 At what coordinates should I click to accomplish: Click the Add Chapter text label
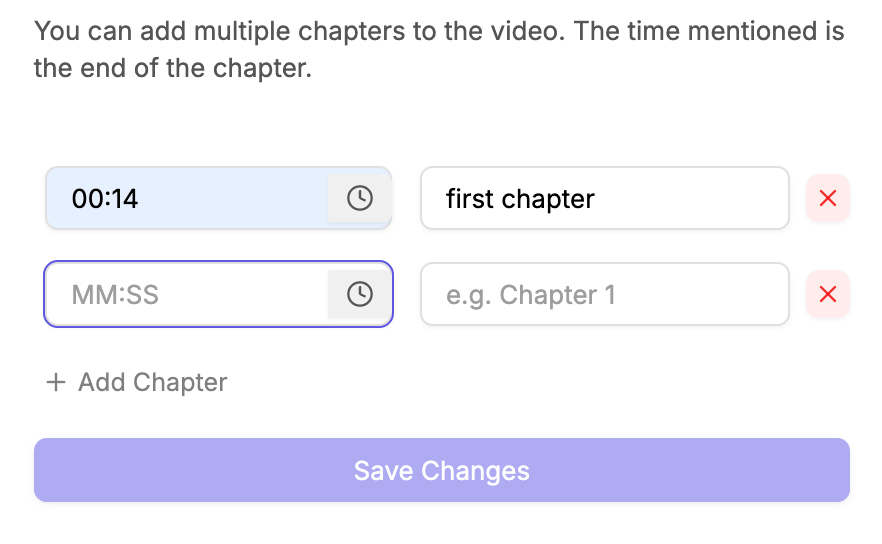coord(152,383)
